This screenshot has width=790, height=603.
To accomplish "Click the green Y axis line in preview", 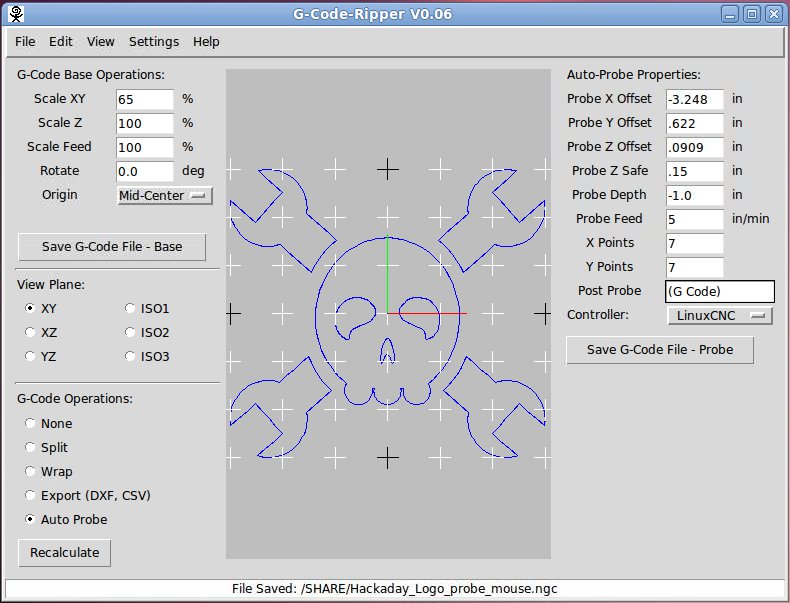I will [x=387, y=275].
